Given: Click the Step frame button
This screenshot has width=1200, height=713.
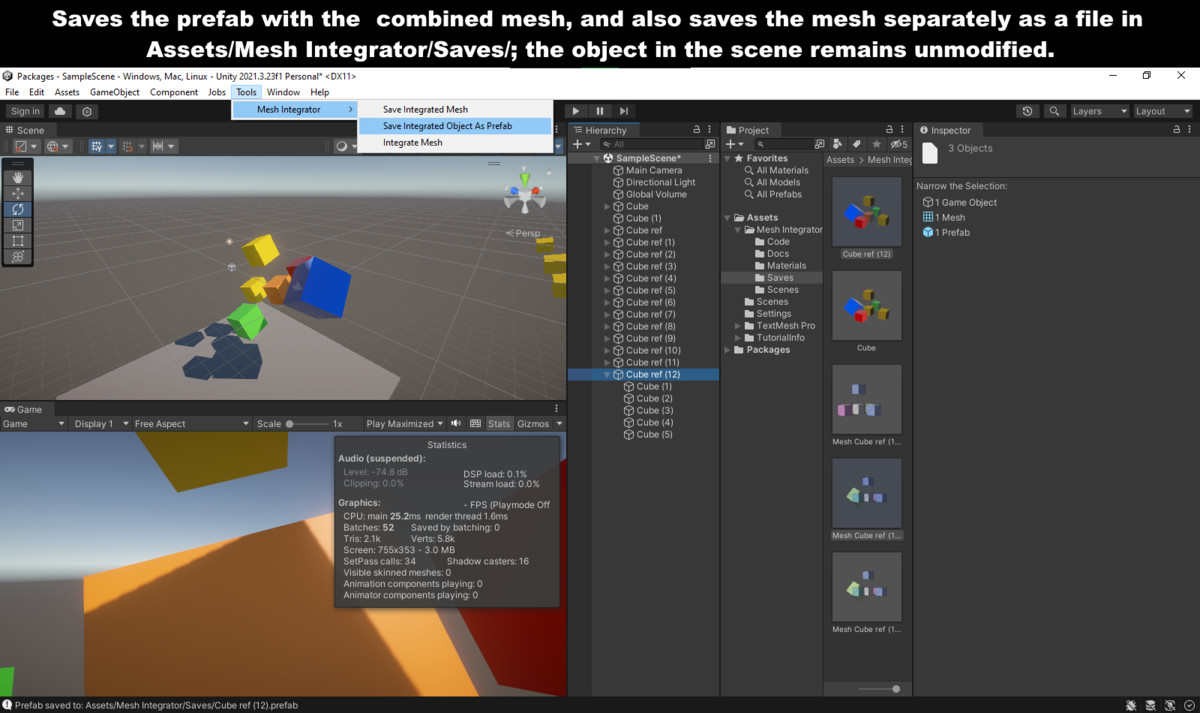Looking at the screenshot, I should [623, 111].
